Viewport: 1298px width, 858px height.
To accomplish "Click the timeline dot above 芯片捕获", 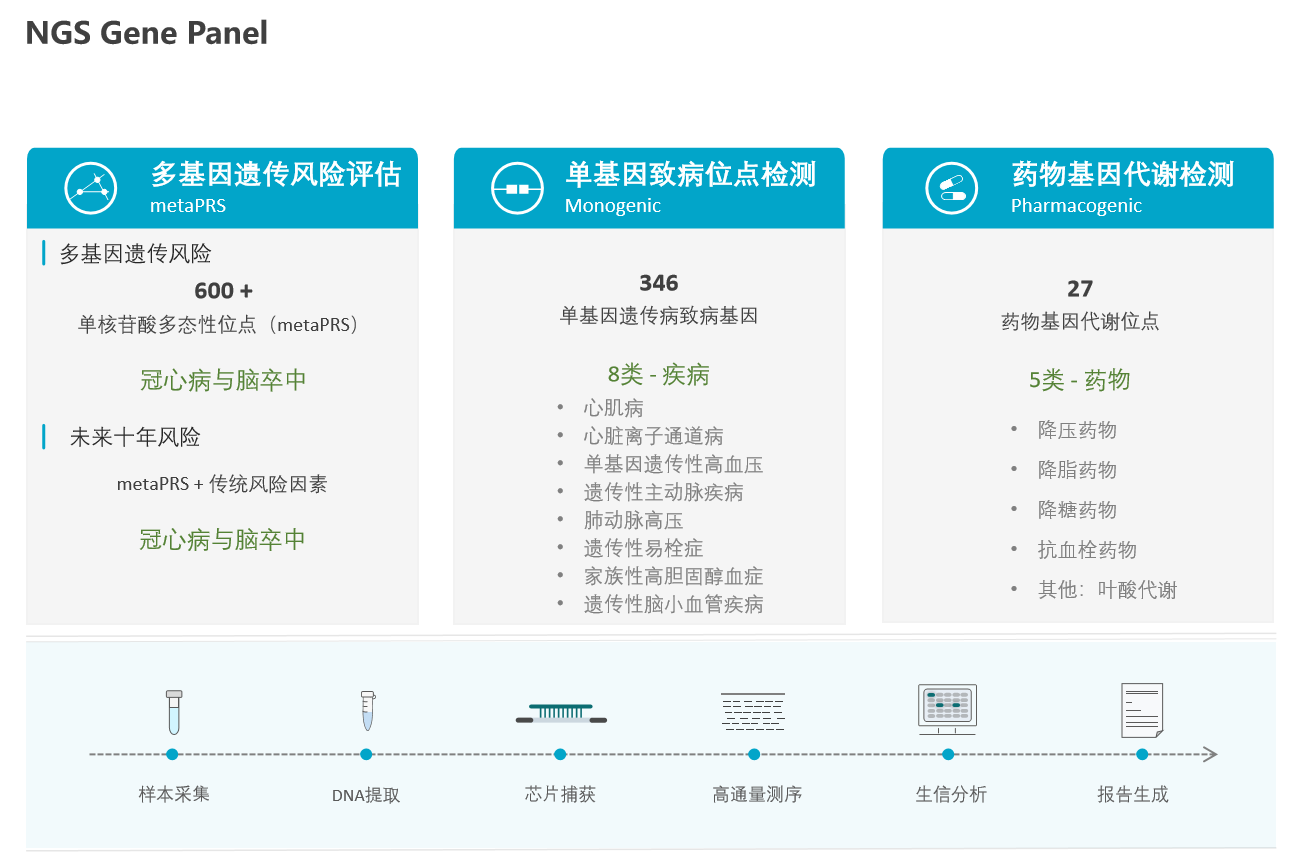I will 560,754.
